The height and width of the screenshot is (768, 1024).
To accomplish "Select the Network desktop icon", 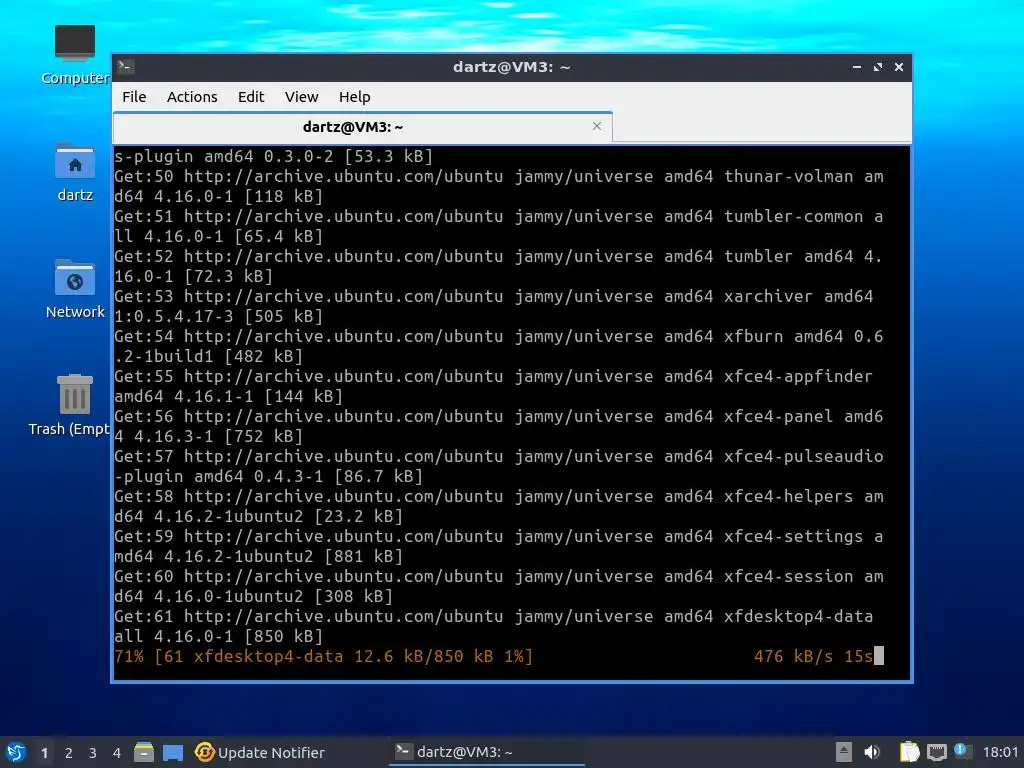I will [75, 289].
